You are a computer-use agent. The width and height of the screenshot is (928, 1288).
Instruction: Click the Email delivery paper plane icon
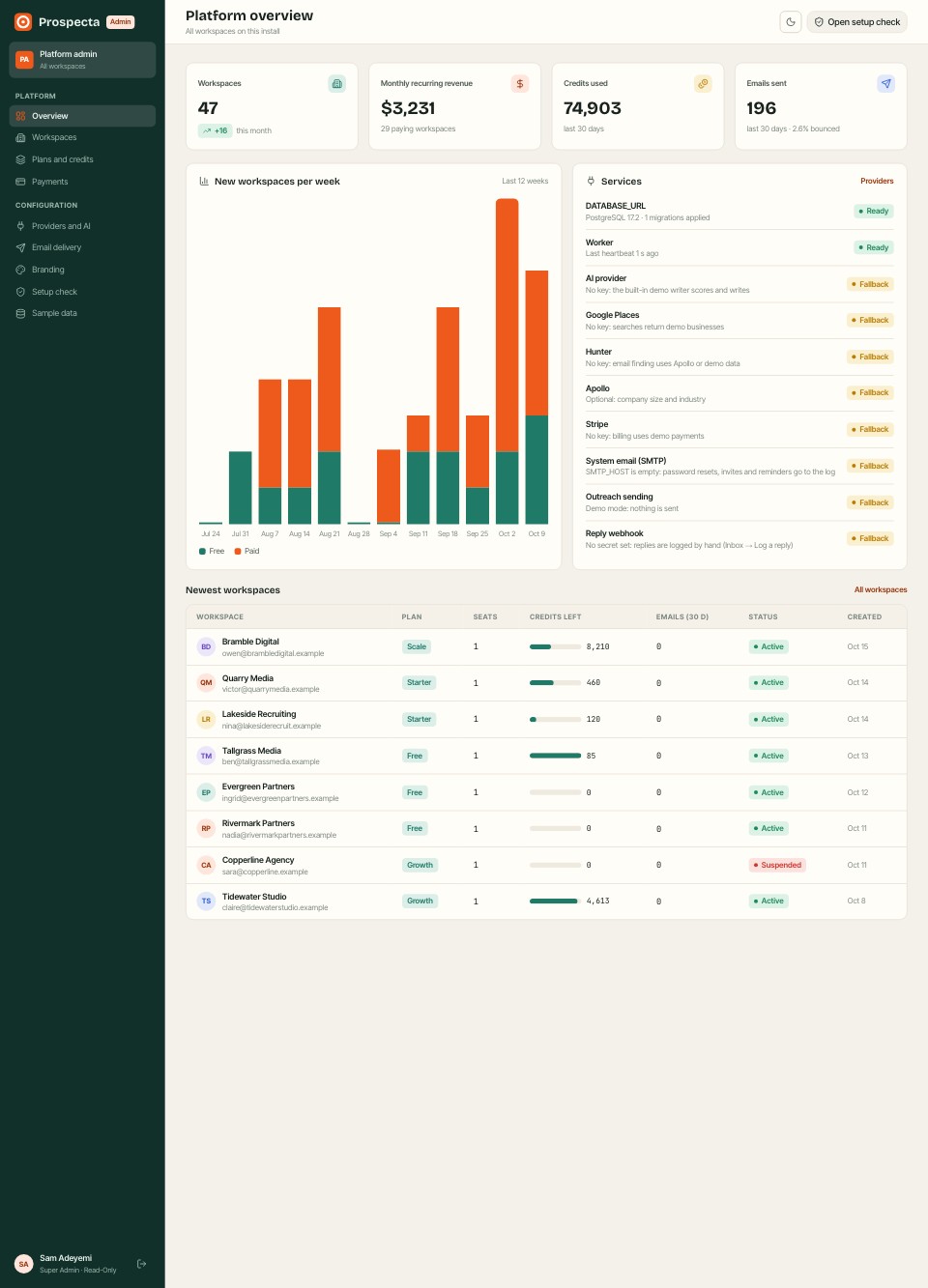[20, 247]
